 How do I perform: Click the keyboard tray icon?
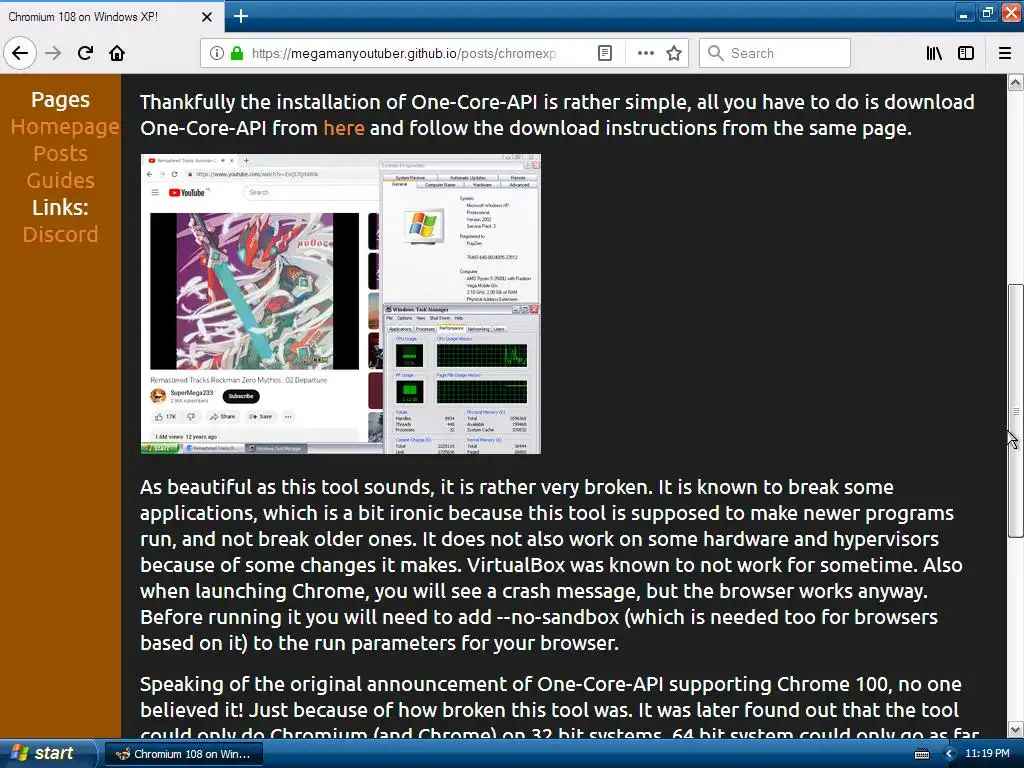click(x=921, y=754)
